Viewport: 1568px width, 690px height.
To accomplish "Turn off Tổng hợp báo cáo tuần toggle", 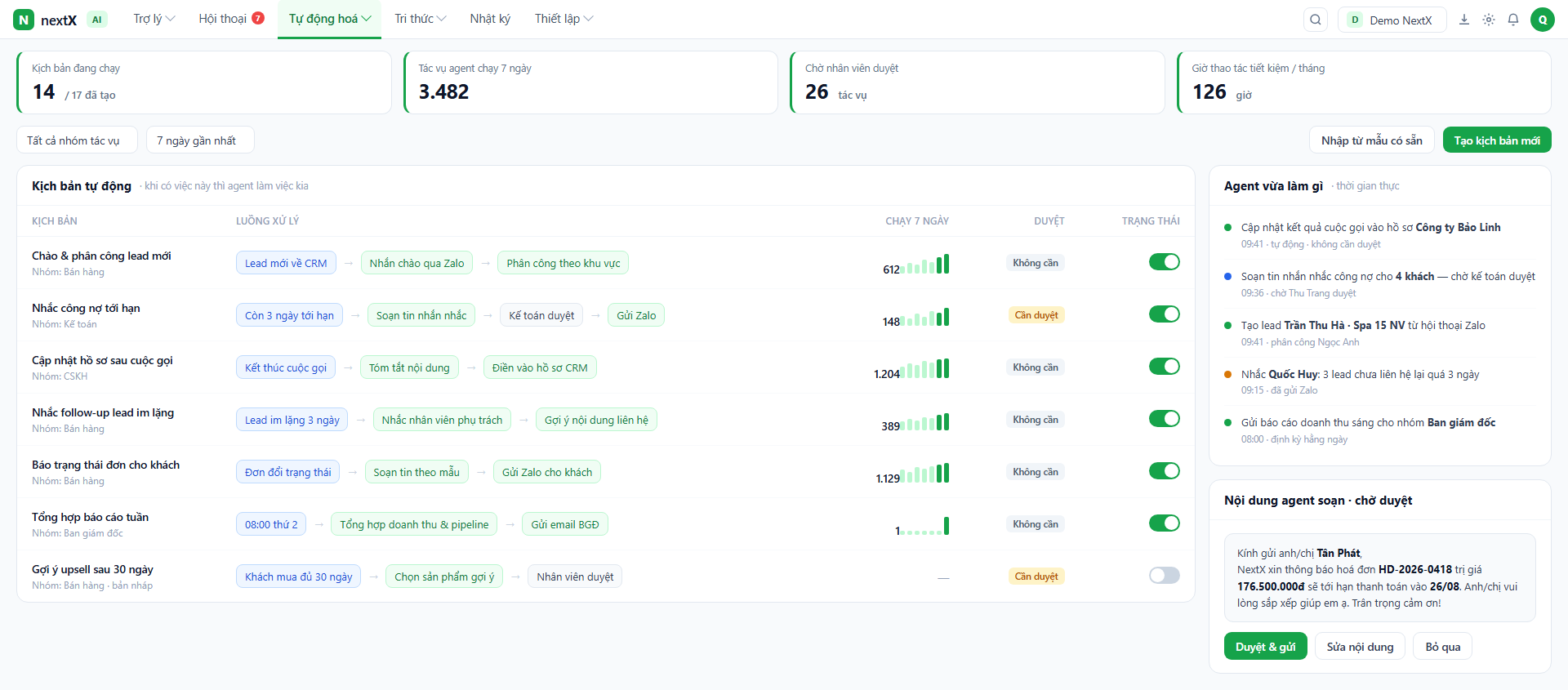I will [1165, 523].
